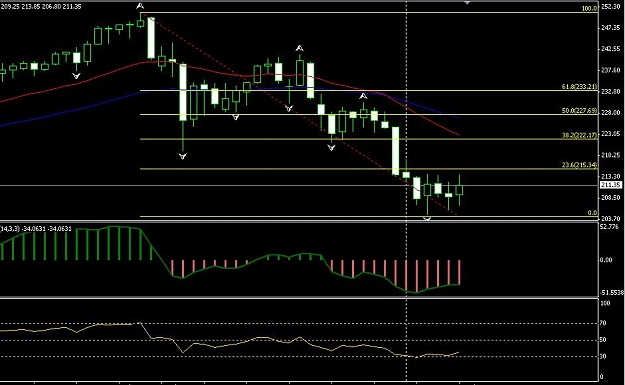The width and height of the screenshot is (625, 385).
Task: Click the chart shift triangle at top edge
Action: pos(467,3)
